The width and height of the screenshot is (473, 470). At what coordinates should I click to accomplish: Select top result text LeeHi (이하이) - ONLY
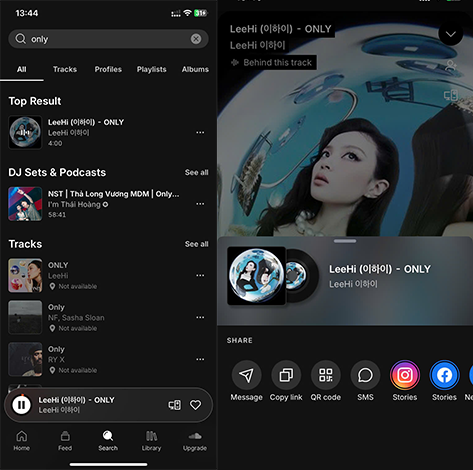tap(86, 122)
